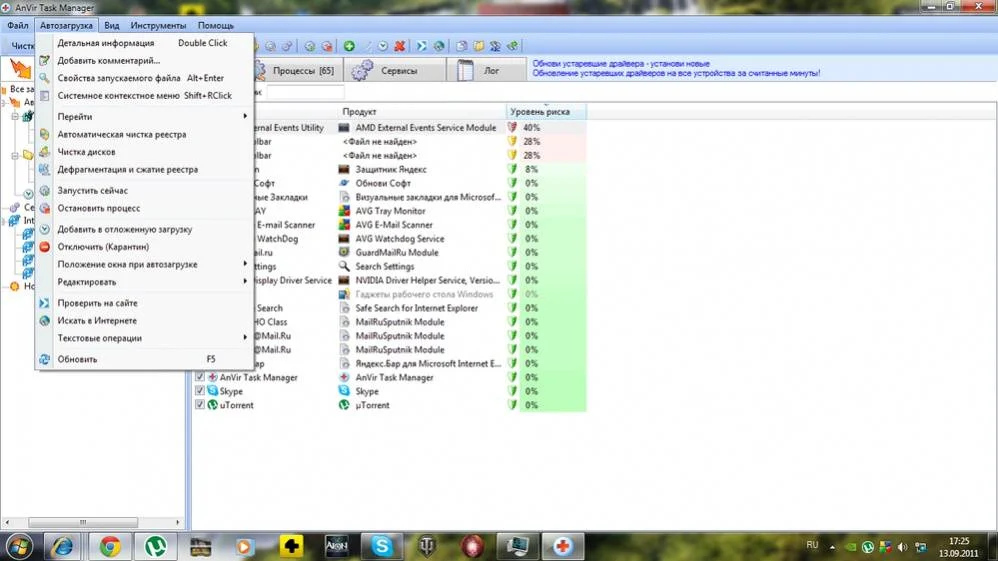Click the Aion game taskbar icon
This screenshot has width=998, height=561.
tap(337, 546)
